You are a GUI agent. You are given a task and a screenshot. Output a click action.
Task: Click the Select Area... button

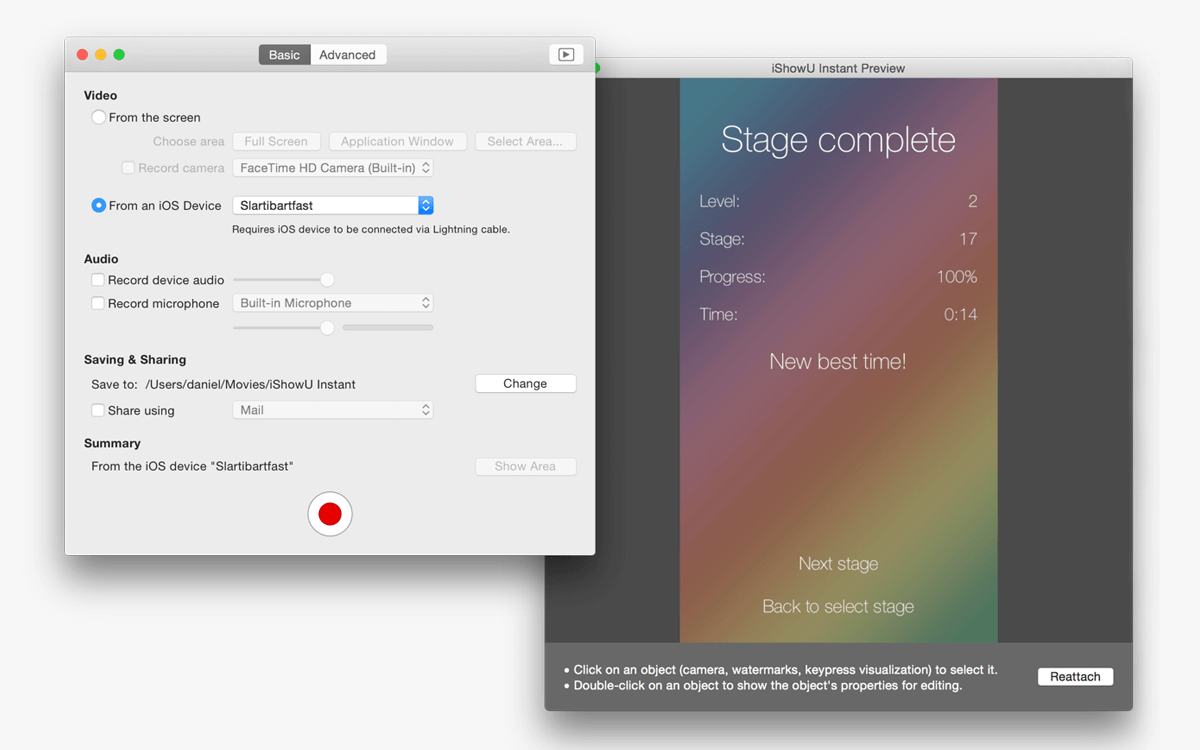coord(525,141)
